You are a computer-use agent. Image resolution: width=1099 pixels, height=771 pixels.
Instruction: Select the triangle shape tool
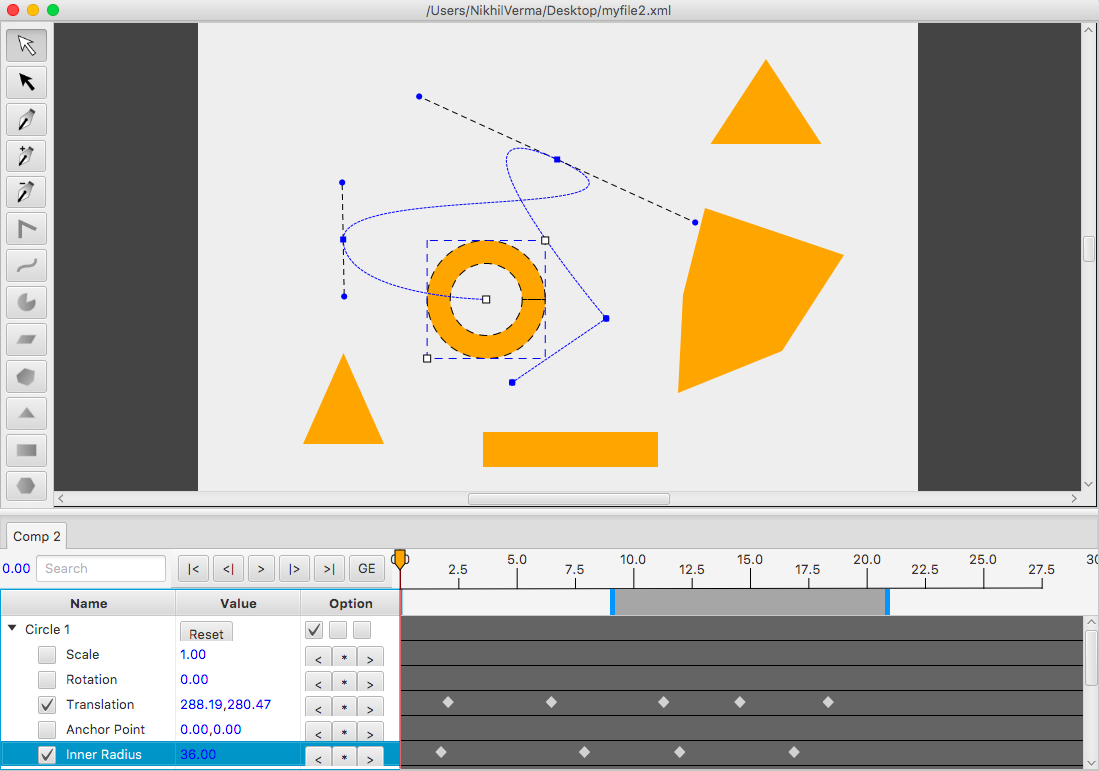[x=27, y=413]
